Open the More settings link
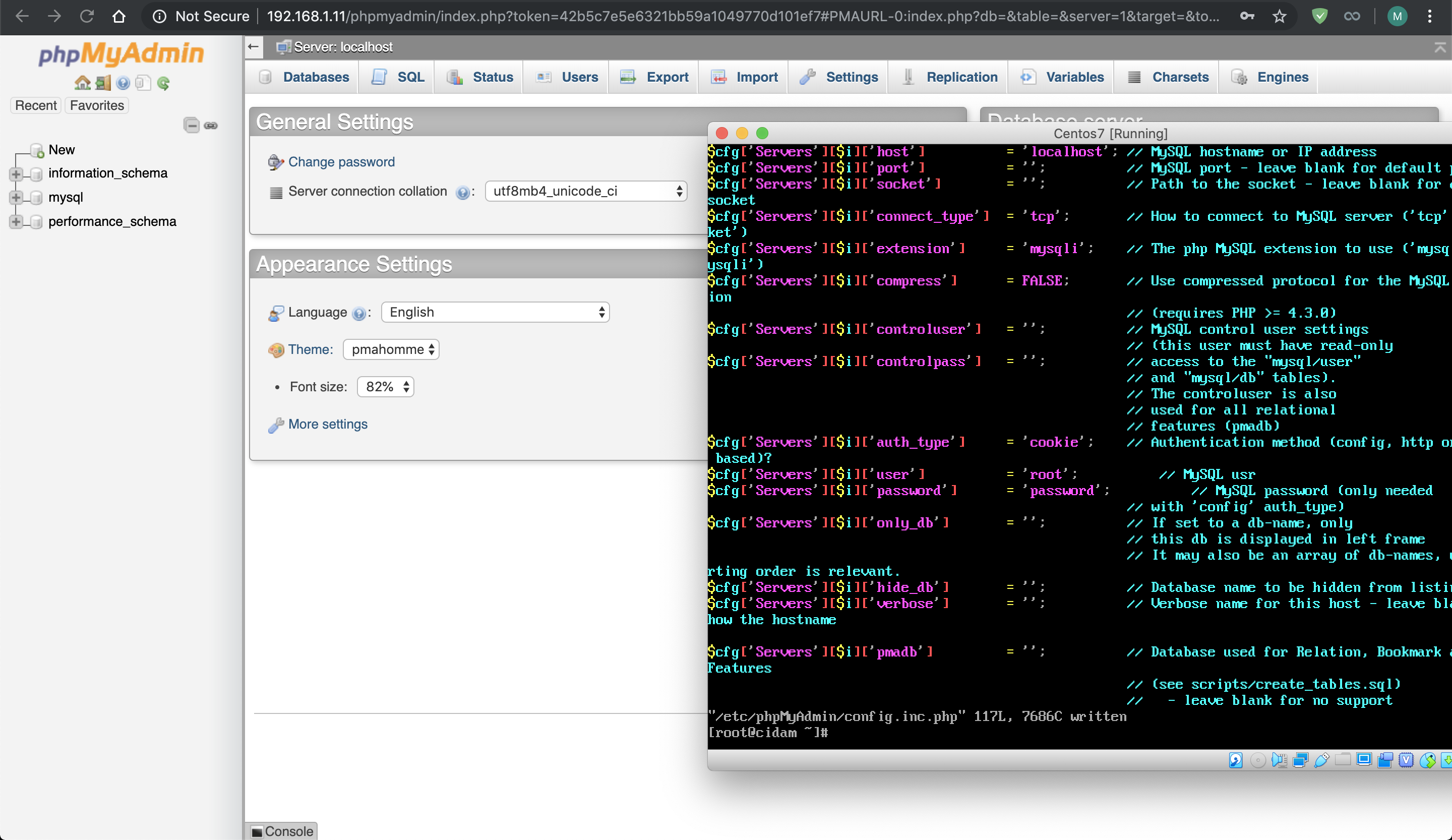Viewport: 1452px width, 840px height. point(327,424)
